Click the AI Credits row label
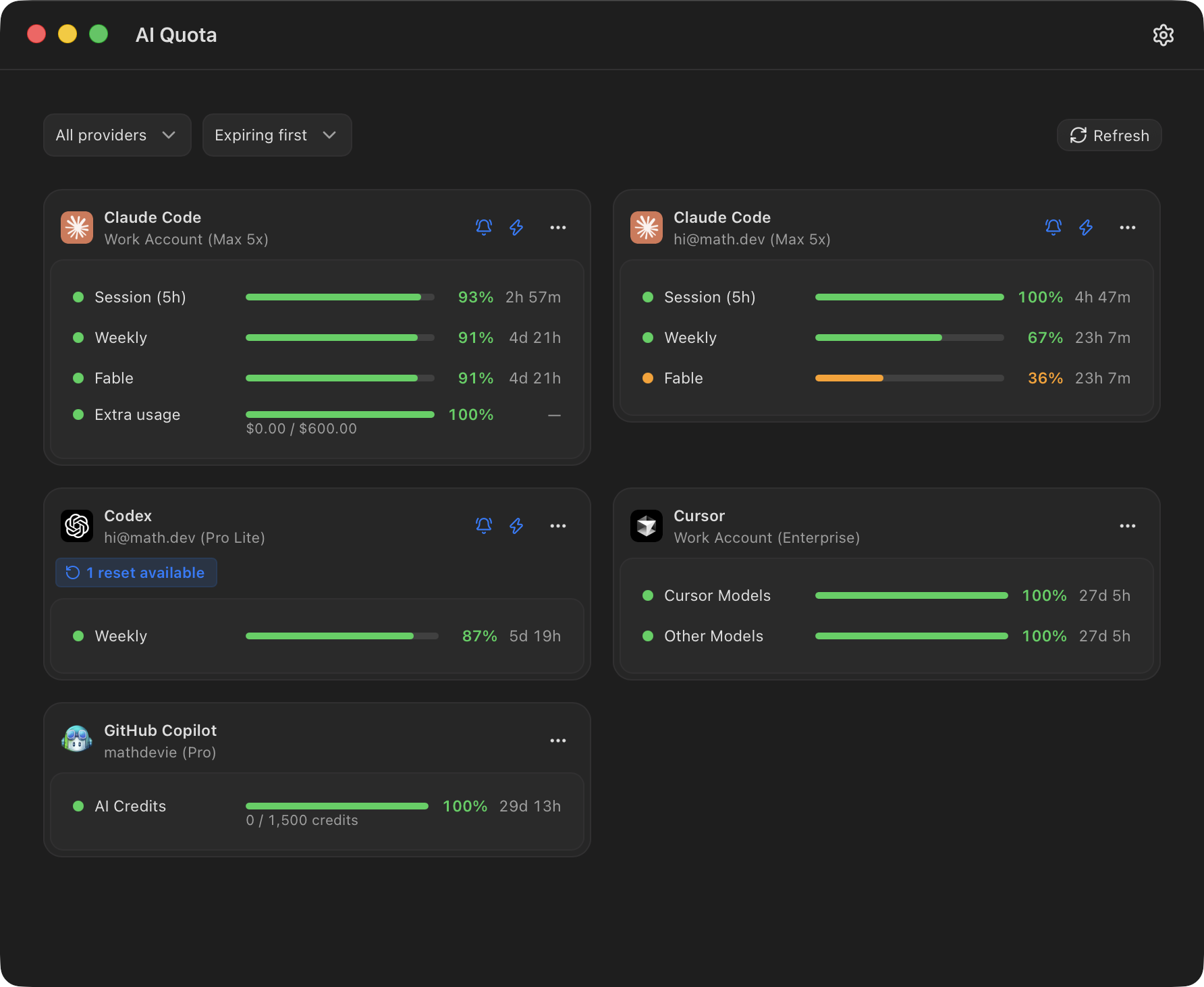The width and height of the screenshot is (1204, 987). 130,806
